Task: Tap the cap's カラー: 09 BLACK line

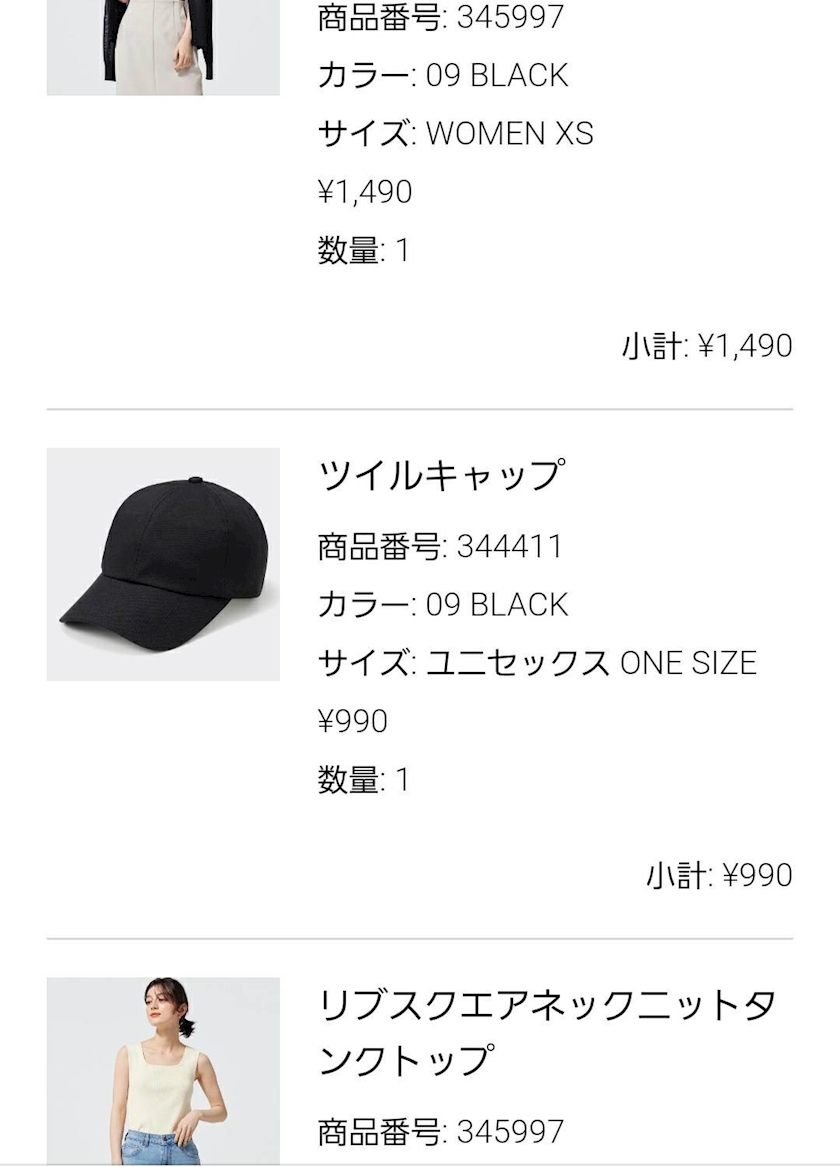Action: pyautogui.click(x=442, y=605)
